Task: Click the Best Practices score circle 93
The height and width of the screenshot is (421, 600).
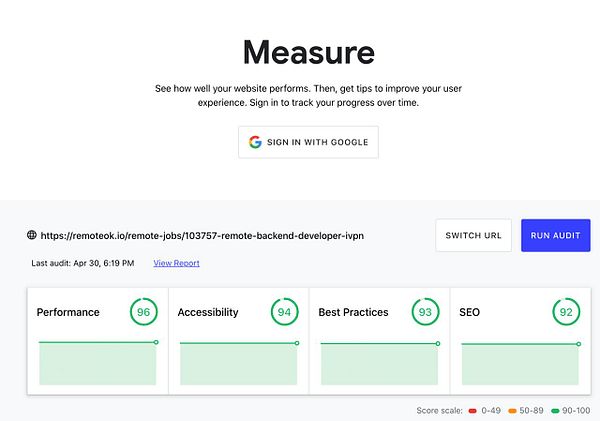Action: [x=425, y=312]
